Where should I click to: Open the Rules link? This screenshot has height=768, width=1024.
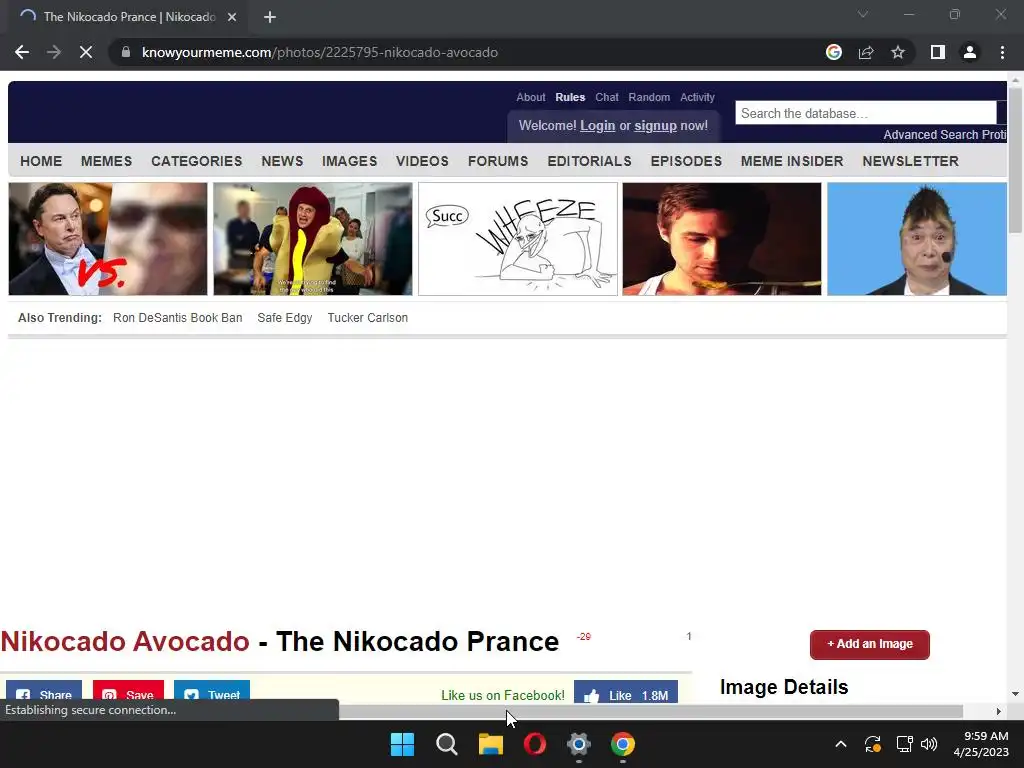[570, 97]
